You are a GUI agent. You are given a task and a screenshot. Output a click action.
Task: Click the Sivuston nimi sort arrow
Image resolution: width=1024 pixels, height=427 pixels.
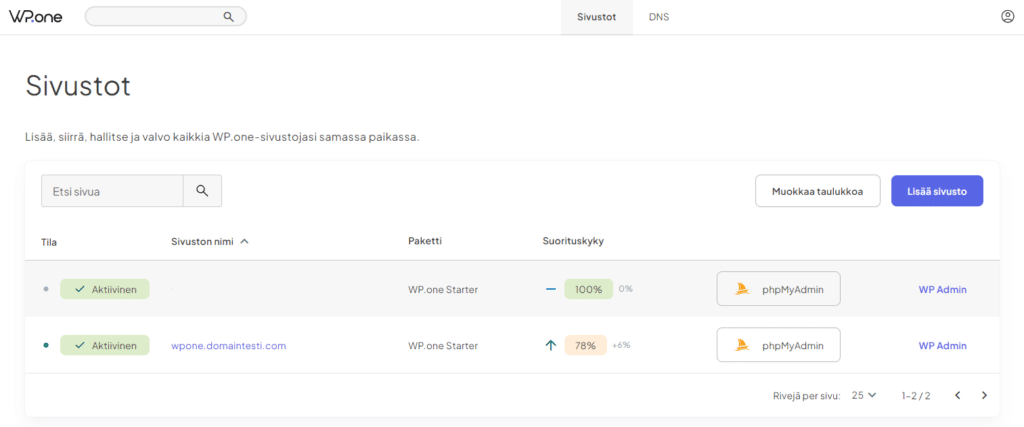click(245, 241)
